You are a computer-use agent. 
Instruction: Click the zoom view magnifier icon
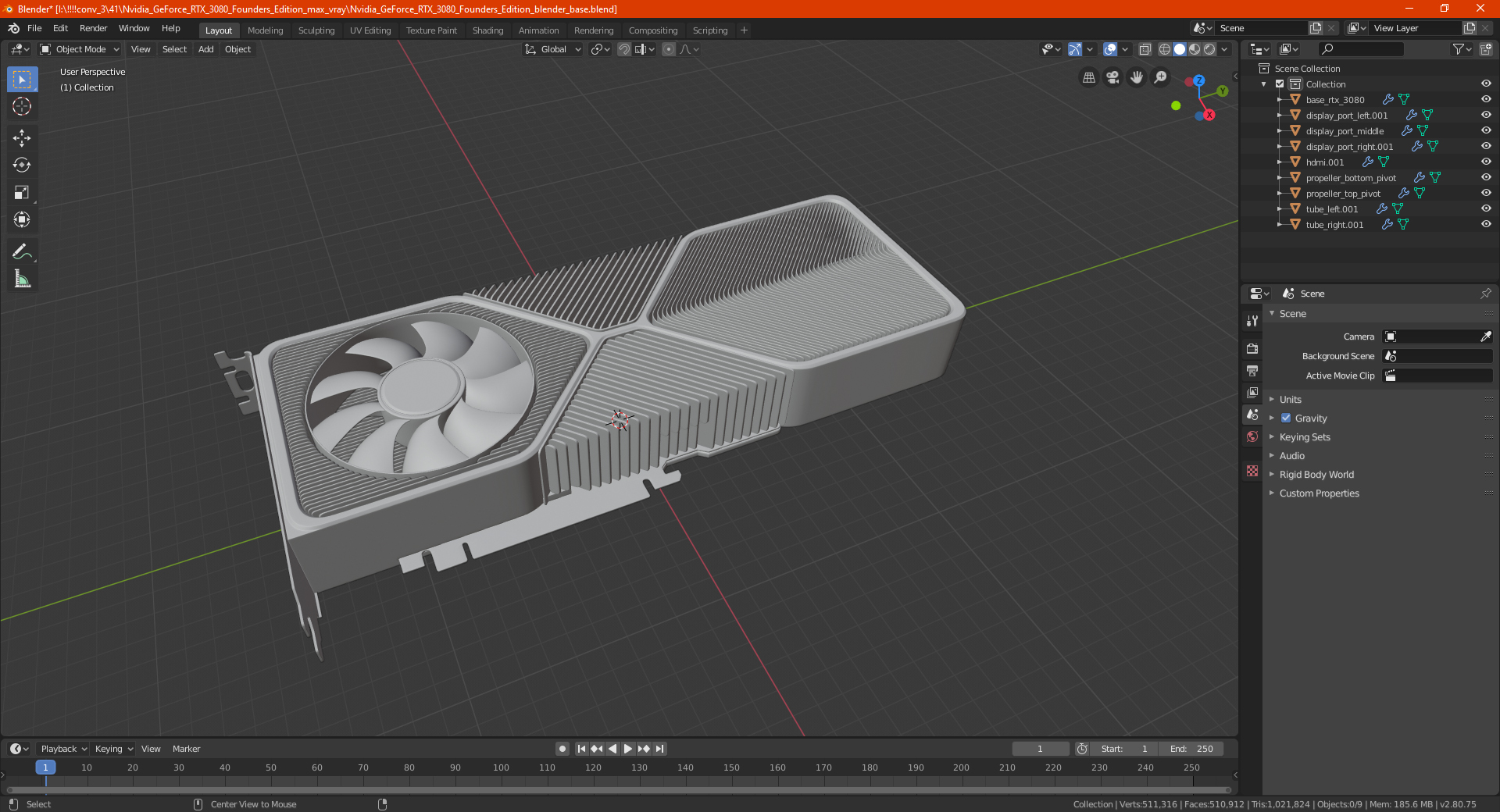pyautogui.click(x=1161, y=77)
